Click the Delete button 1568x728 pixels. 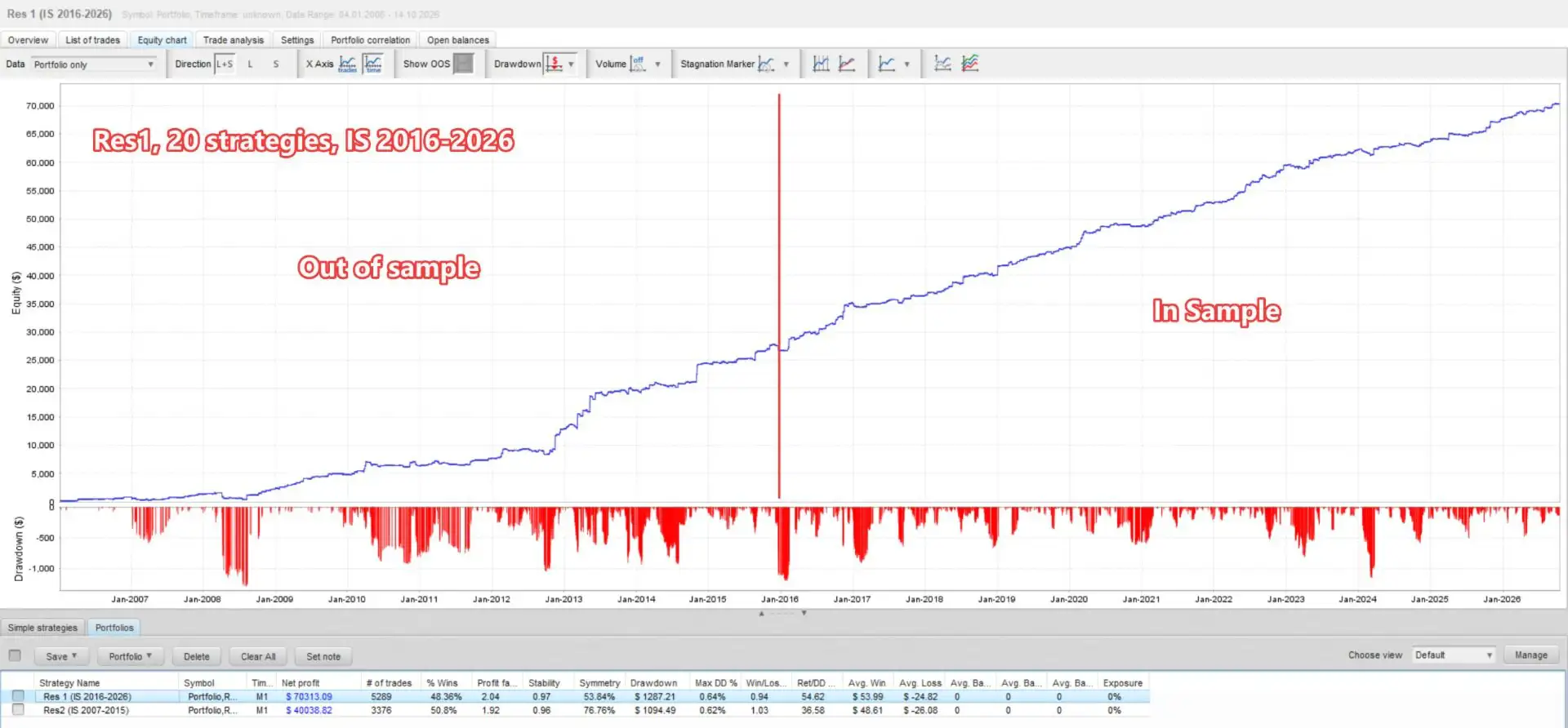(197, 656)
